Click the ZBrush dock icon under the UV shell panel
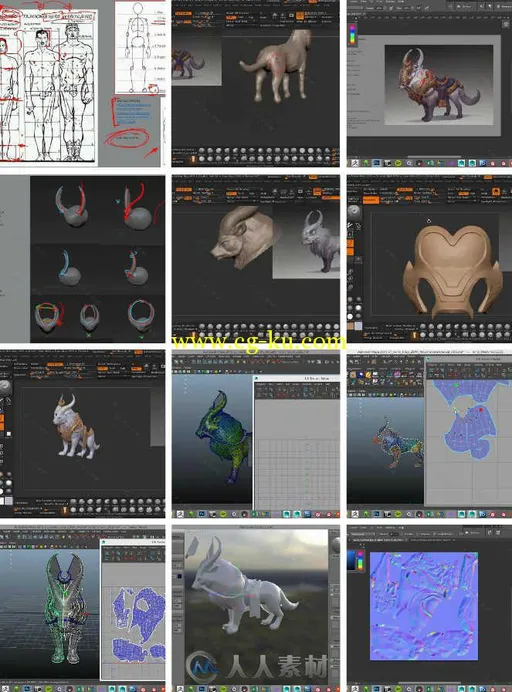This screenshot has height=692, width=512. (355, 514)
